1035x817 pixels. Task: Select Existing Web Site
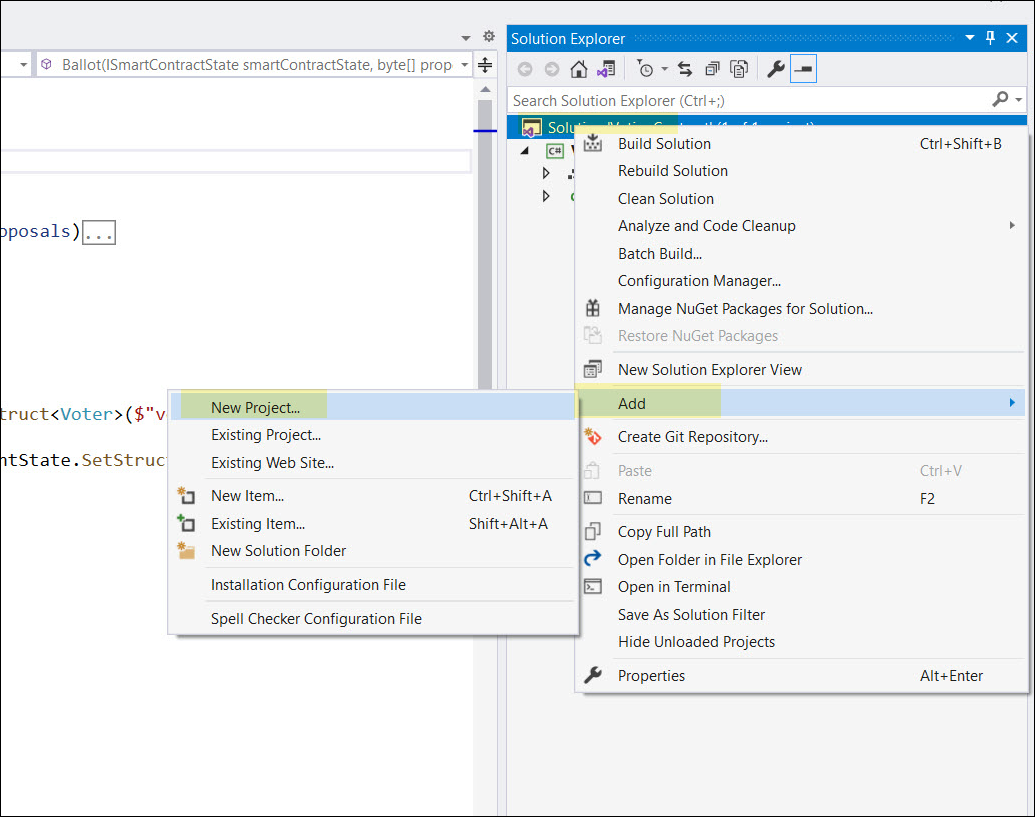(x=373, y=463)
